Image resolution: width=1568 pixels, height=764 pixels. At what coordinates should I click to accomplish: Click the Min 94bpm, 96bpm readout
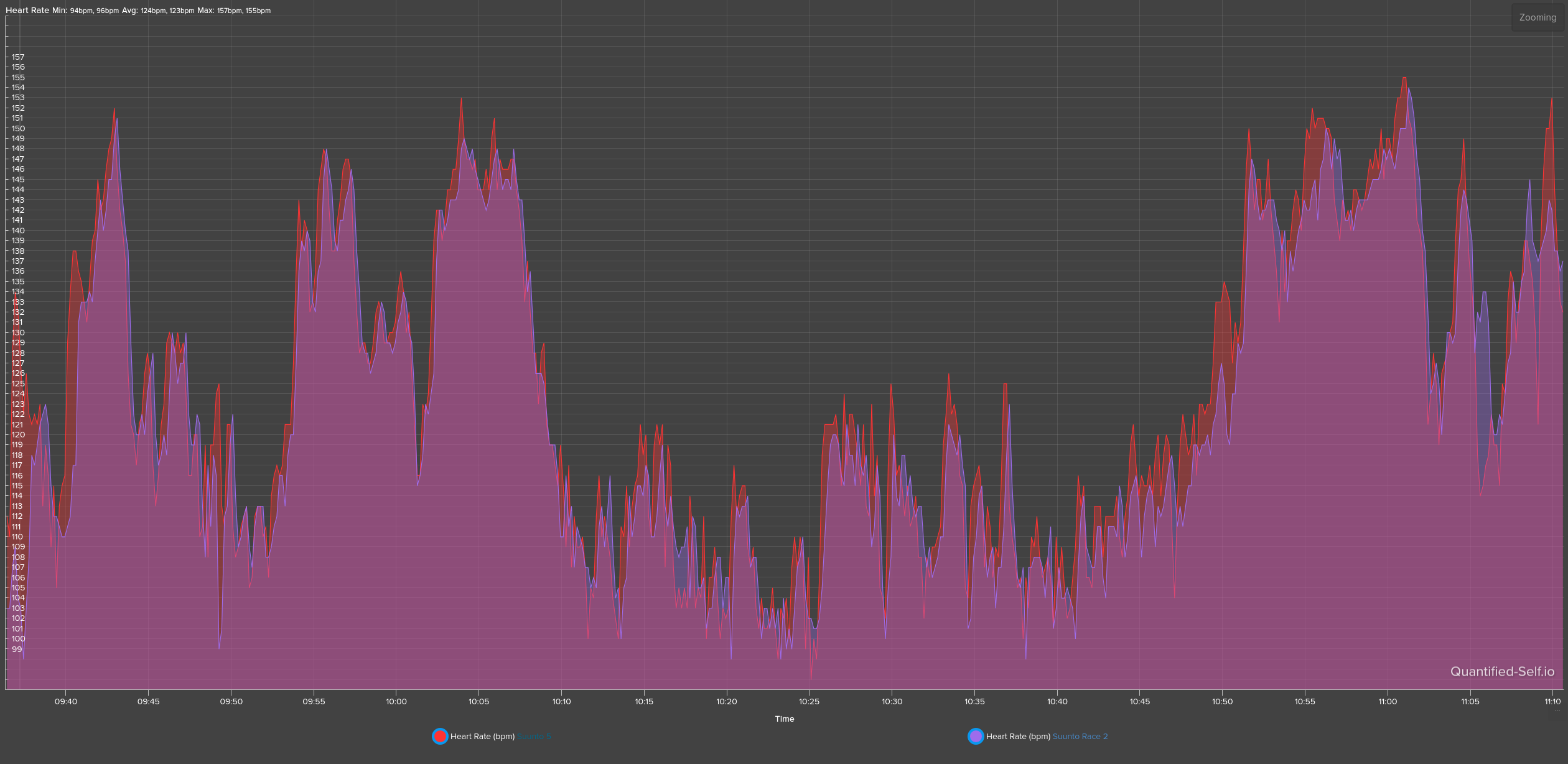coord(85,11)
